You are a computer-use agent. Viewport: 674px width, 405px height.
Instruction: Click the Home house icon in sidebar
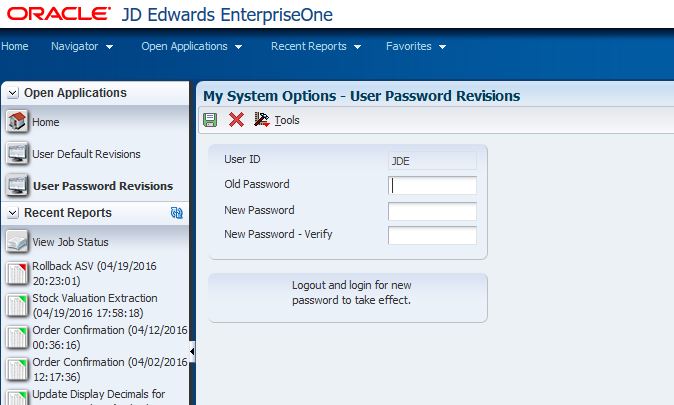[x=17, y=122]
